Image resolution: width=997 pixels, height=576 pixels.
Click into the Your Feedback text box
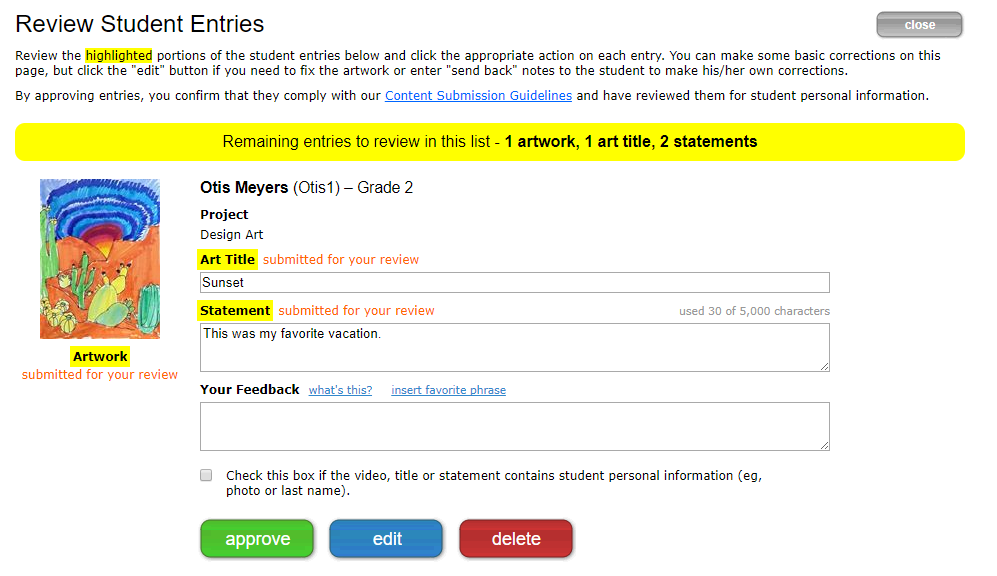coord(514,427)
